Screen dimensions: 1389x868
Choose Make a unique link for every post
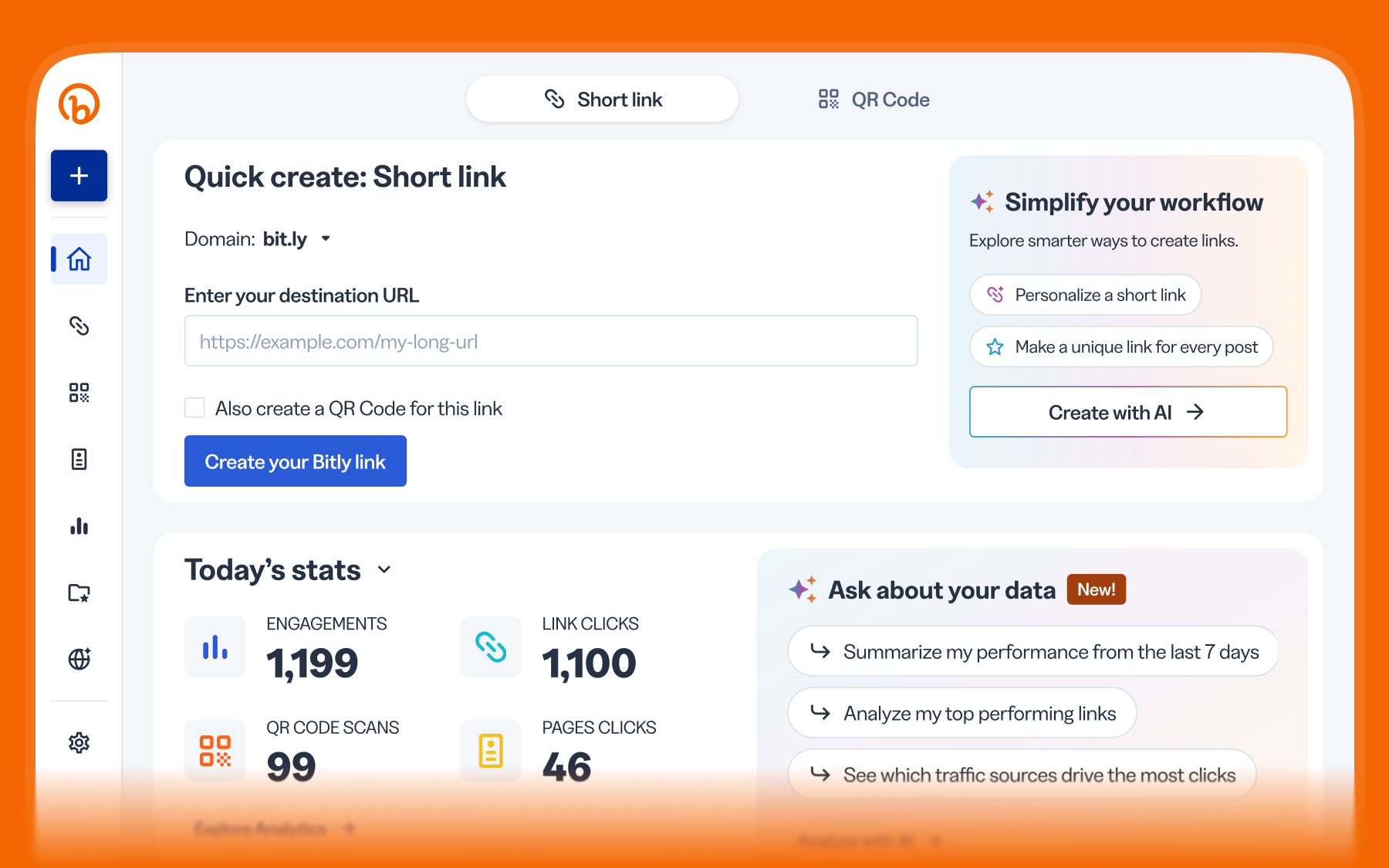(x=1121, y=346)
